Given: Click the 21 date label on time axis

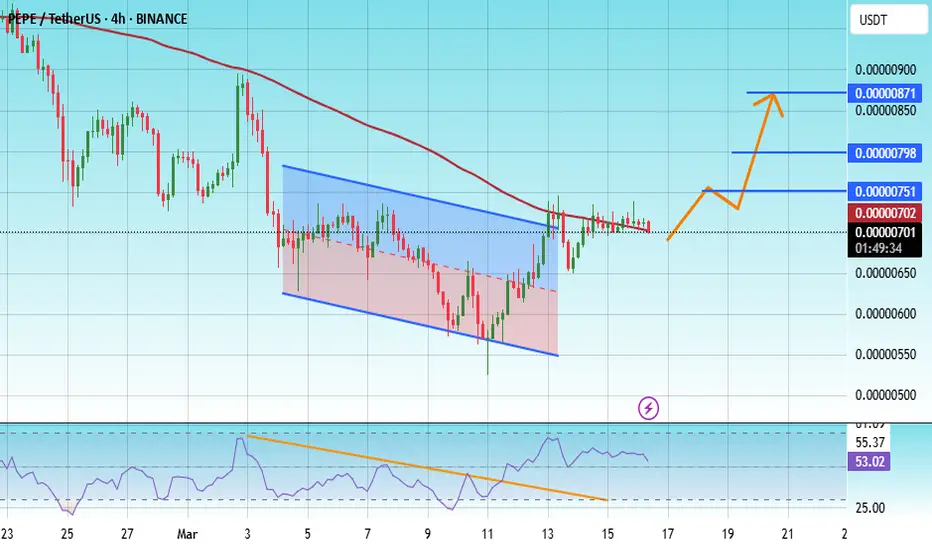Looking at the screenshot, I should (788, 534).
